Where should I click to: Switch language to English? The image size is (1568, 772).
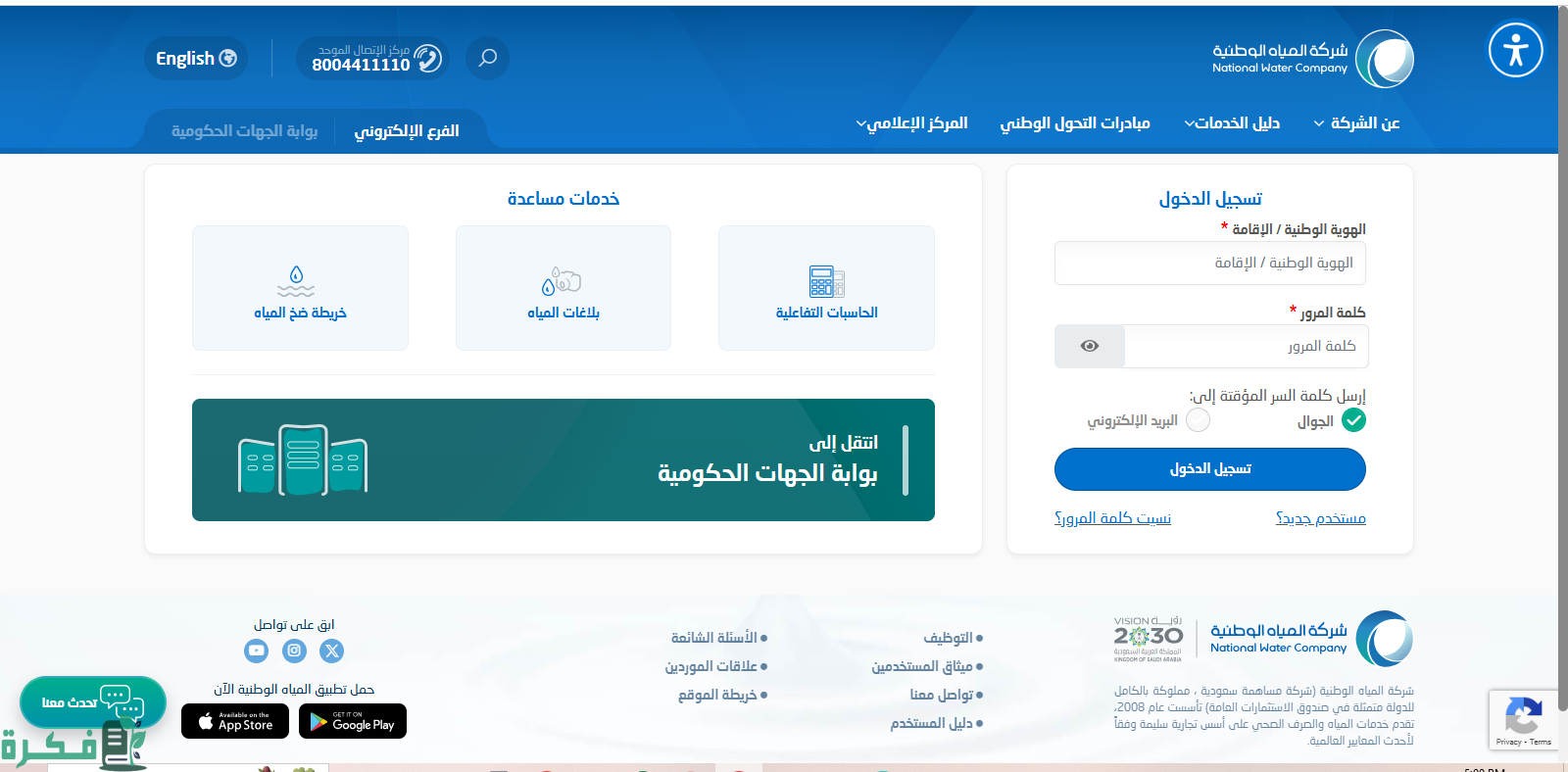[x=196, y=59]
